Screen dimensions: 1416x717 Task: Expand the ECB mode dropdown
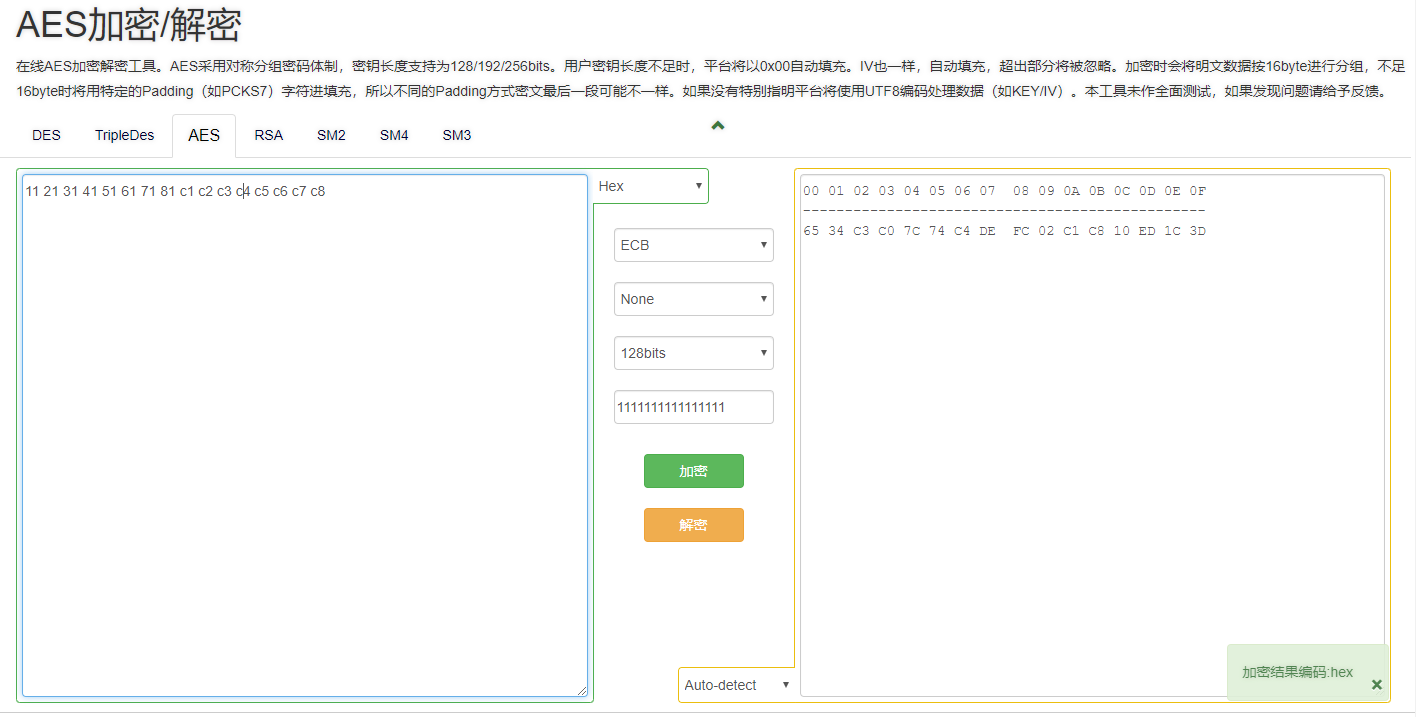(693, 245)
